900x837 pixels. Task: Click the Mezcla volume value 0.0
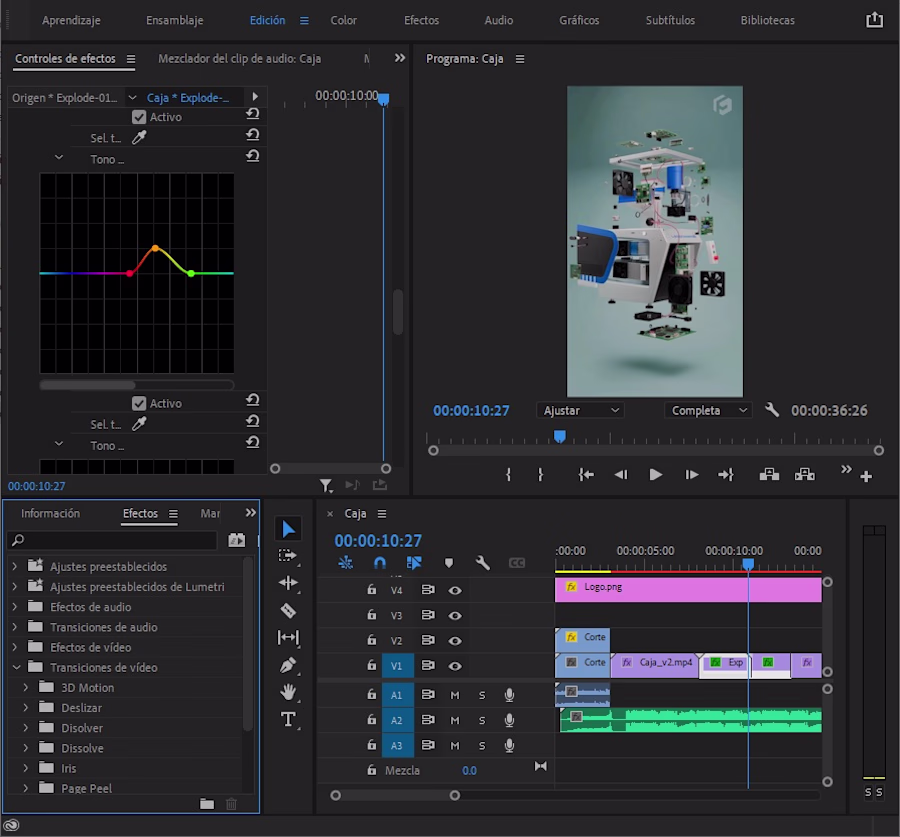469,770
